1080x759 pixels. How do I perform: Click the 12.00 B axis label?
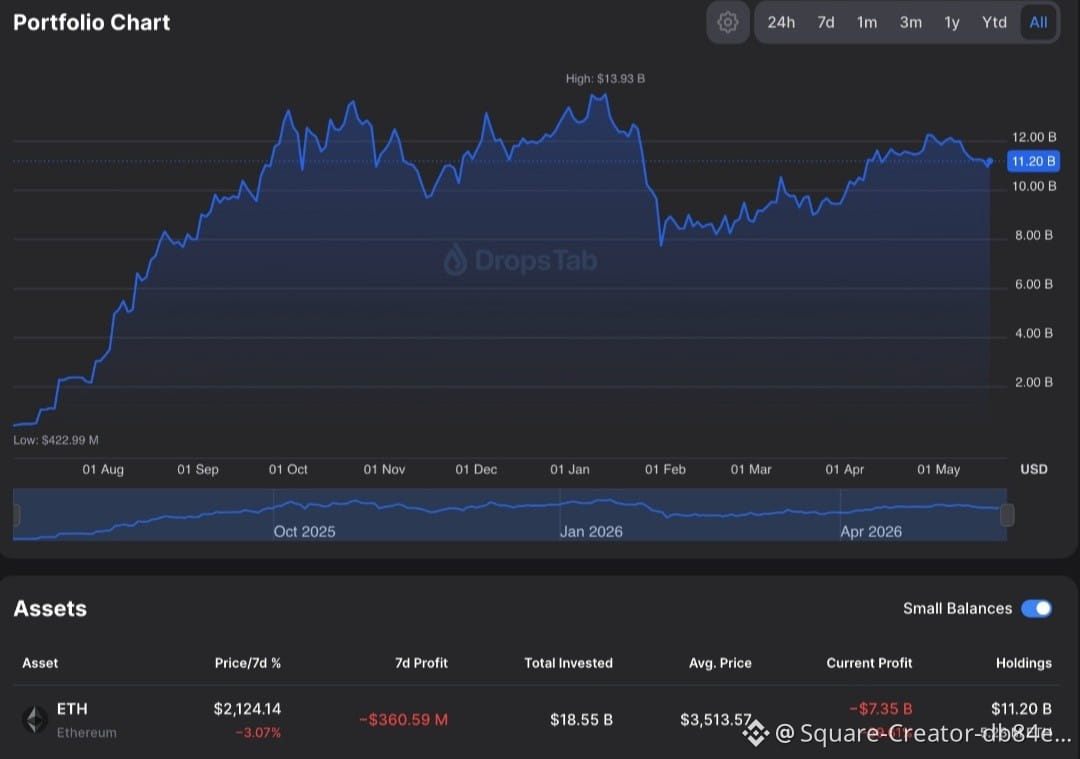point(1034,137)
